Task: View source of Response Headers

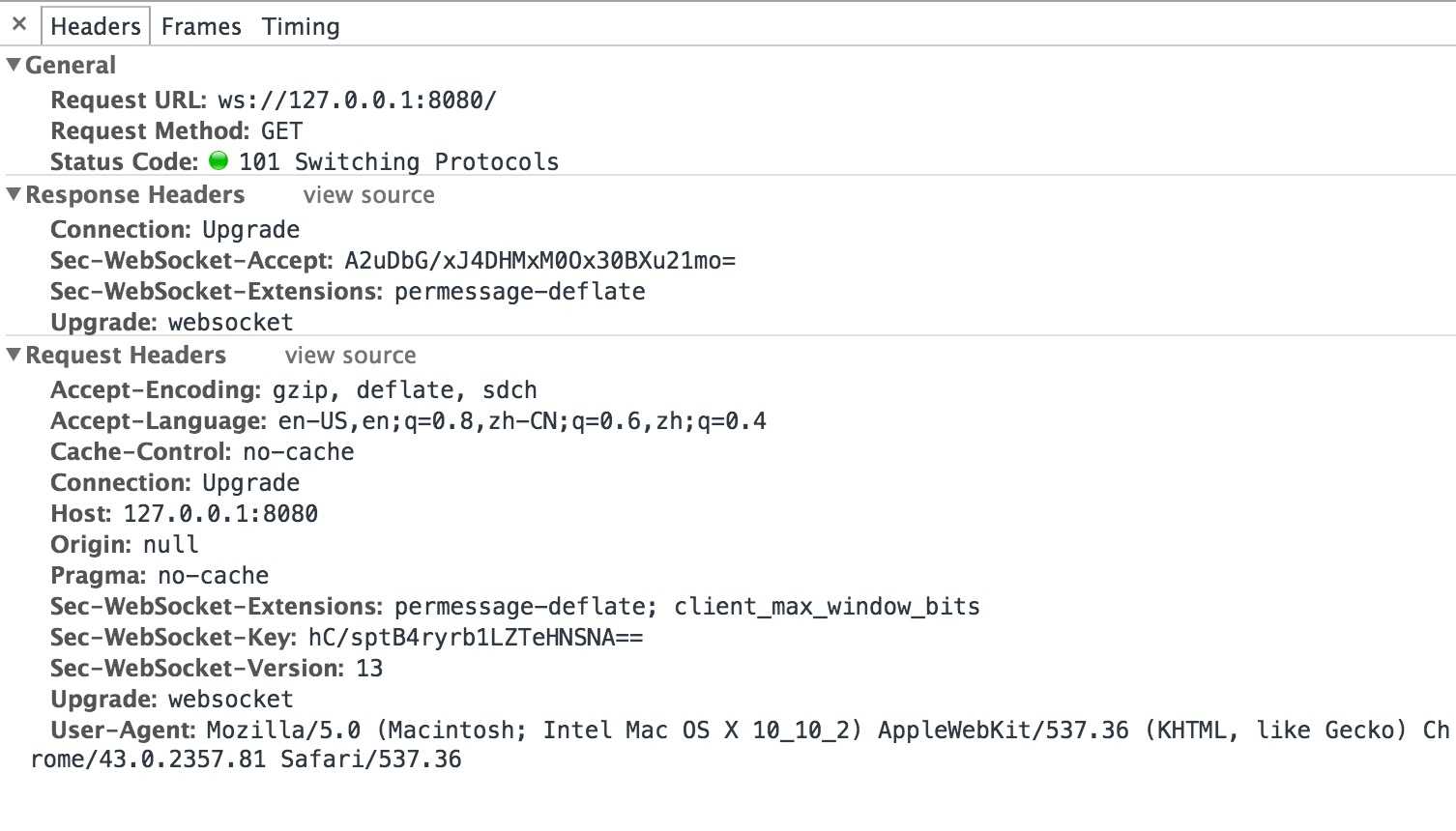Action: click(368, 195)
